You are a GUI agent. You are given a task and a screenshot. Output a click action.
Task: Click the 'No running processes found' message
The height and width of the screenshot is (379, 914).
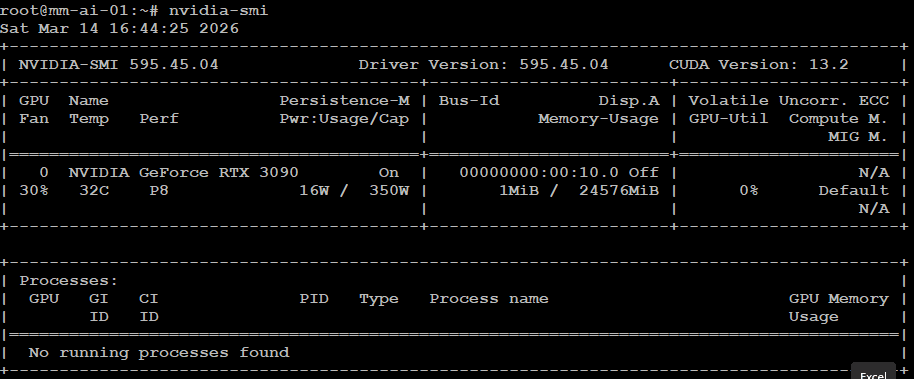(159, 353)
